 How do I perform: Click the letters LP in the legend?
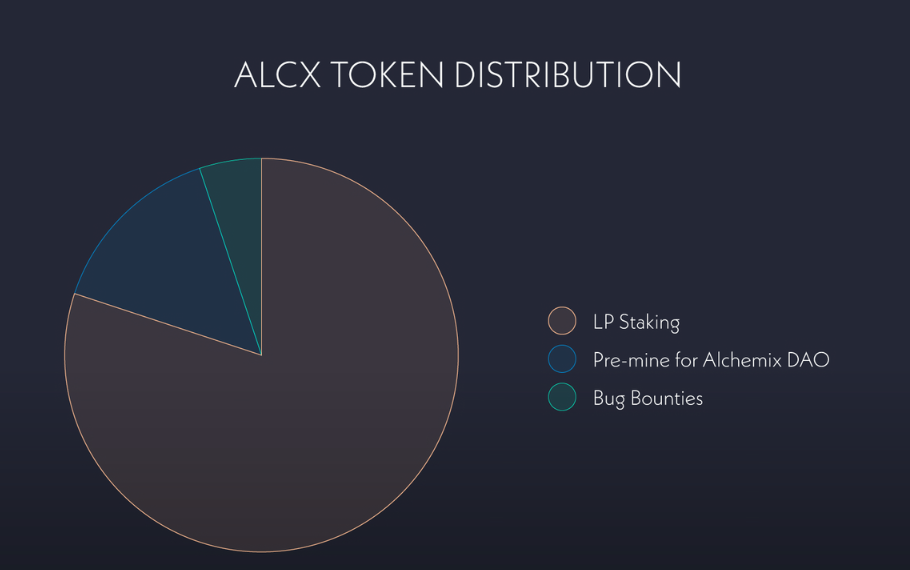tap(603, 322)
